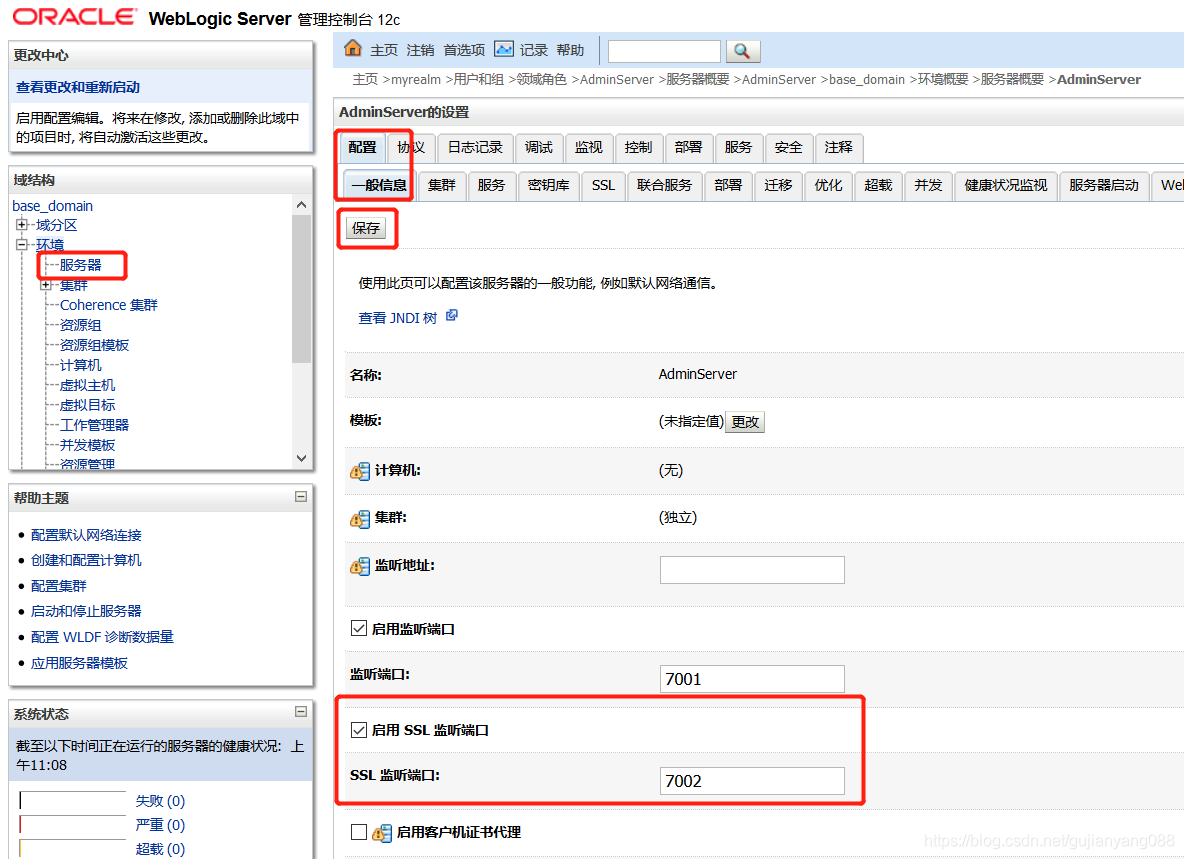The height and width of the screenshot is (859, 1184).
Task: Open the 监视 tab
Action: [x=589, y=148]
